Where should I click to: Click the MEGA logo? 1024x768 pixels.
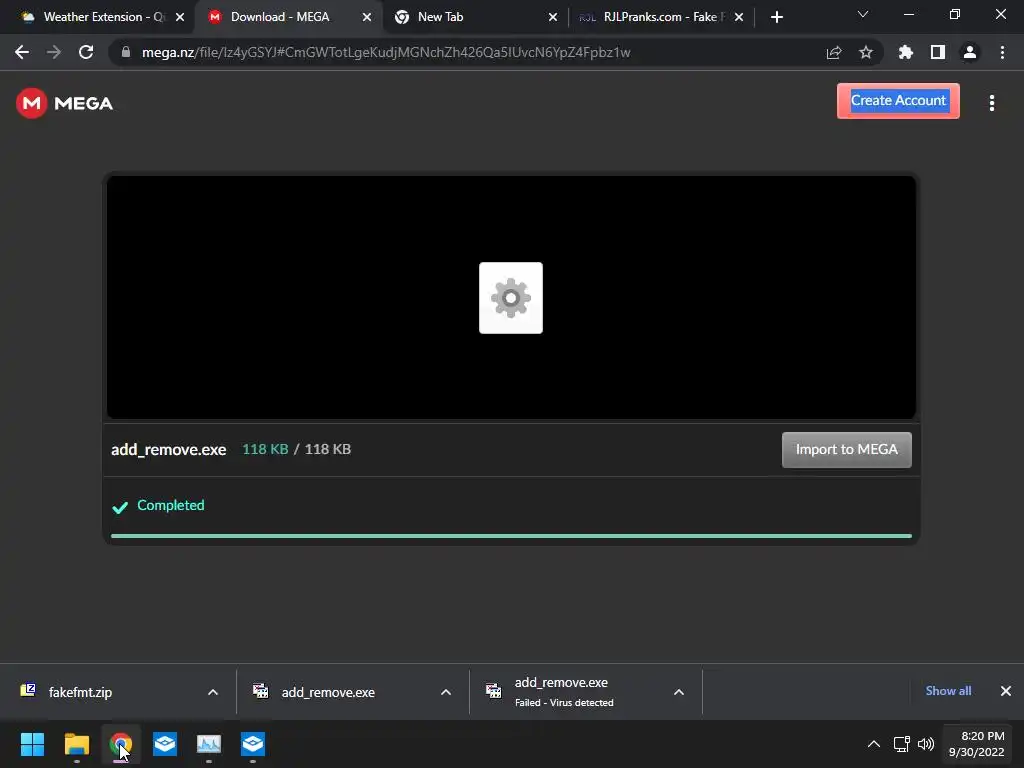pos(64,103)
